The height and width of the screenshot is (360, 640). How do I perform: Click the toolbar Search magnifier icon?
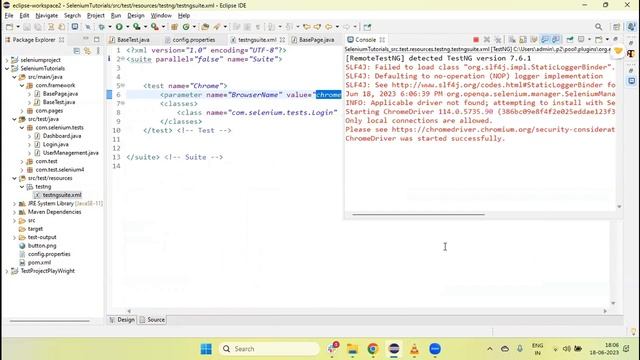(598, 27)
